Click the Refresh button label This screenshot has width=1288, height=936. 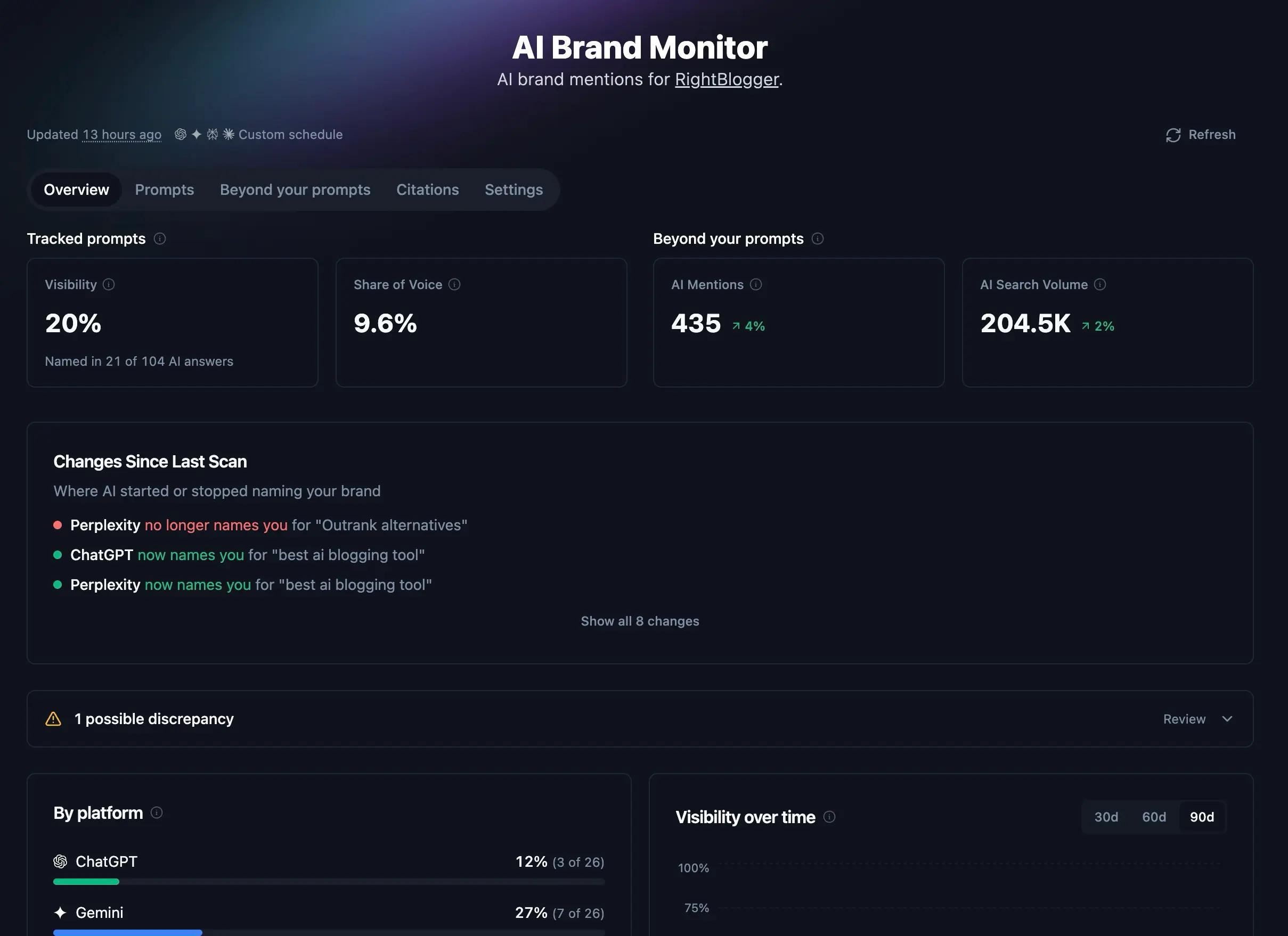coord(1212,135)
